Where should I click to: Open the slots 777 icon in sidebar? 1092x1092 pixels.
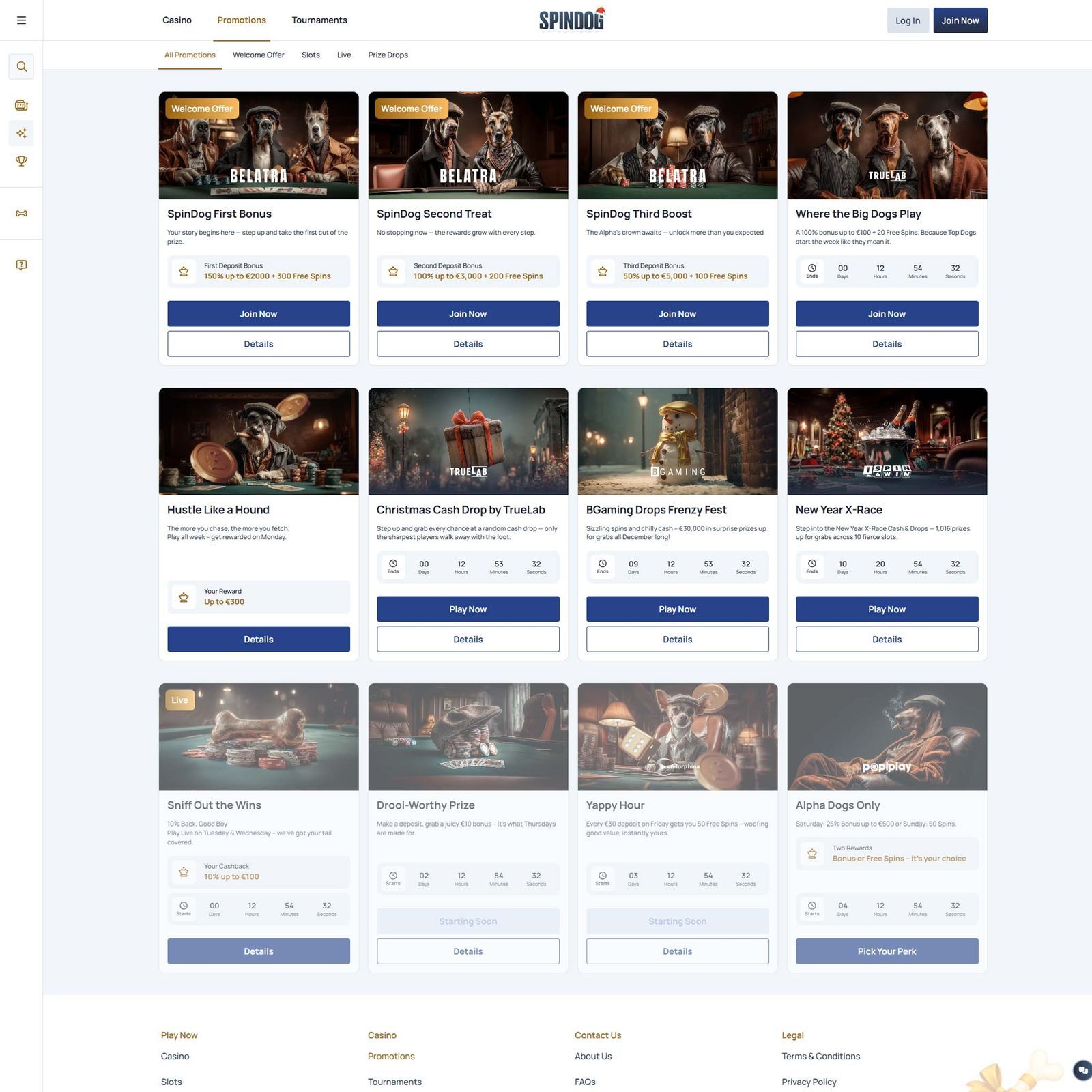[21, 105]
